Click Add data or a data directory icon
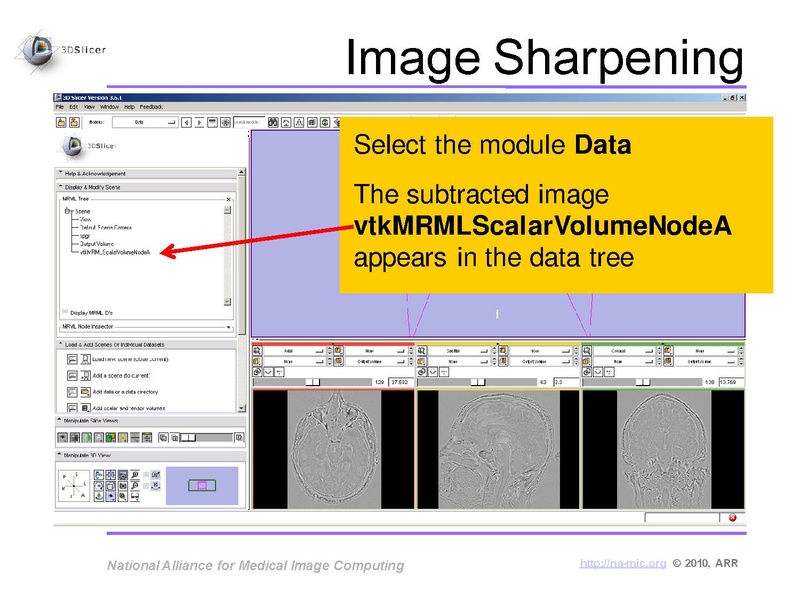Image resolution: width=800 pixels, height=600 pixels. point(86,392)
